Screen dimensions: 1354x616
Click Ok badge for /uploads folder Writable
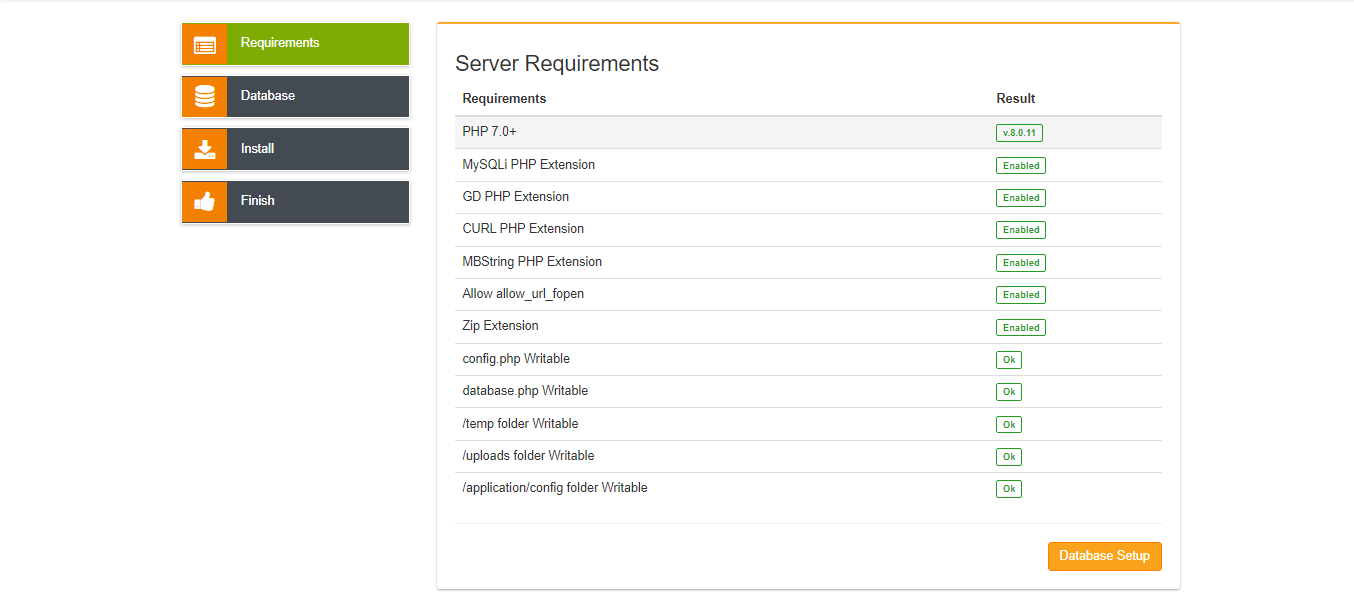(x=1008, y=457)
